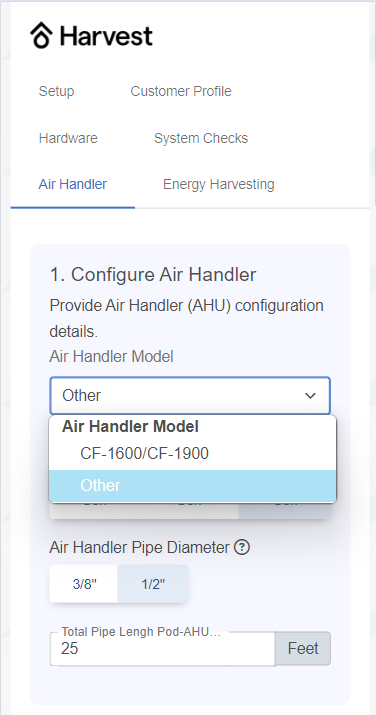Click the bold Air Handler Model list header
The height and width of the screenshot is (715, 376).
[130, 427]
